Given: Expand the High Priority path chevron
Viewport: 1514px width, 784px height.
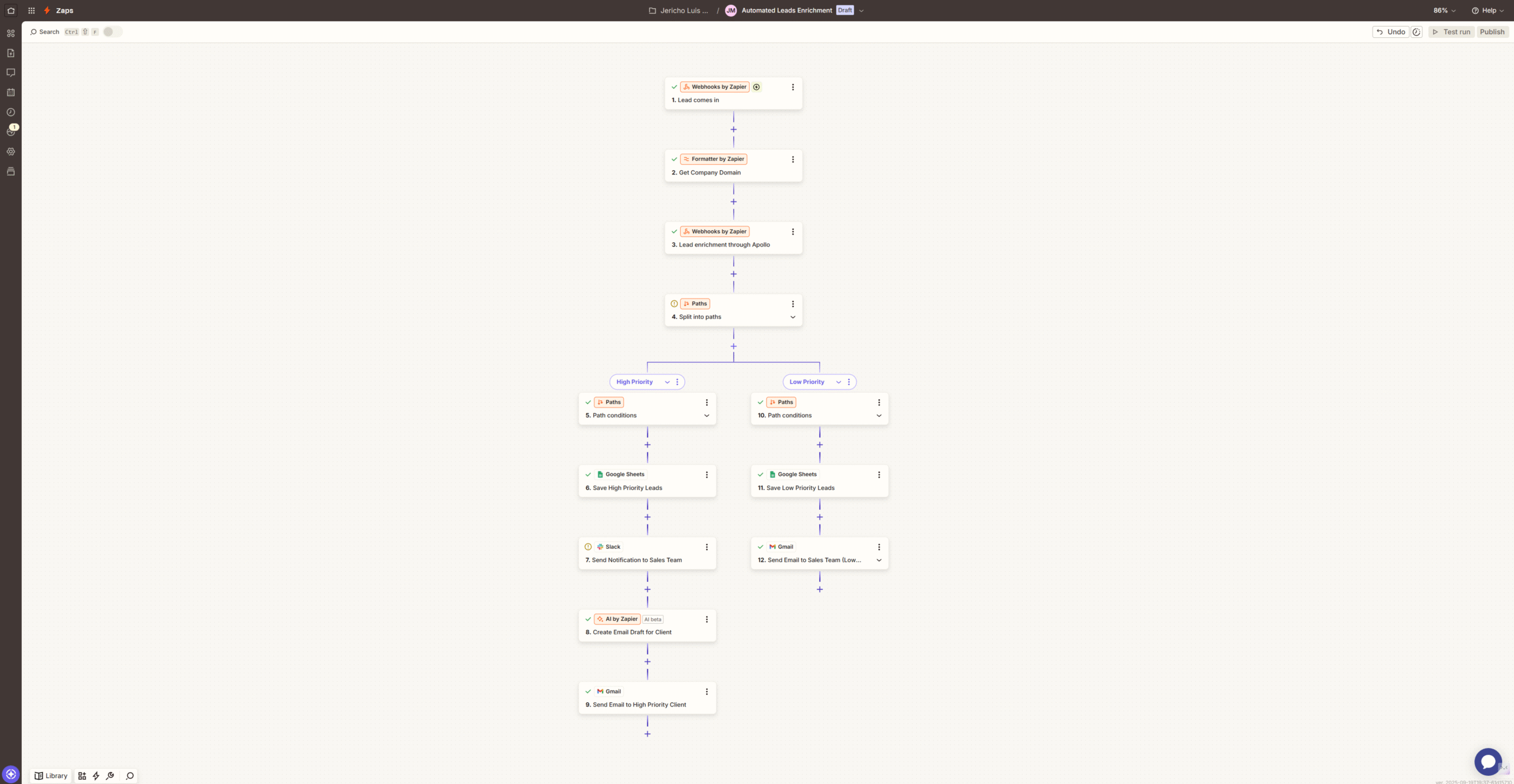Looking at the screenshot, I should point(667,382).
